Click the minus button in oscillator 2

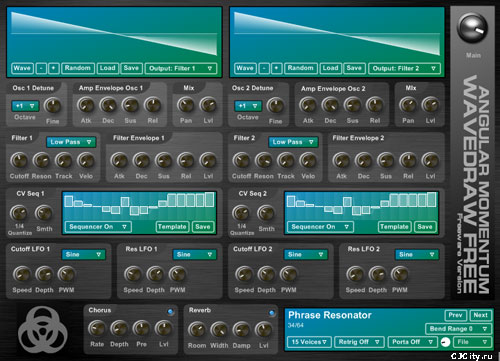[264, 68]
